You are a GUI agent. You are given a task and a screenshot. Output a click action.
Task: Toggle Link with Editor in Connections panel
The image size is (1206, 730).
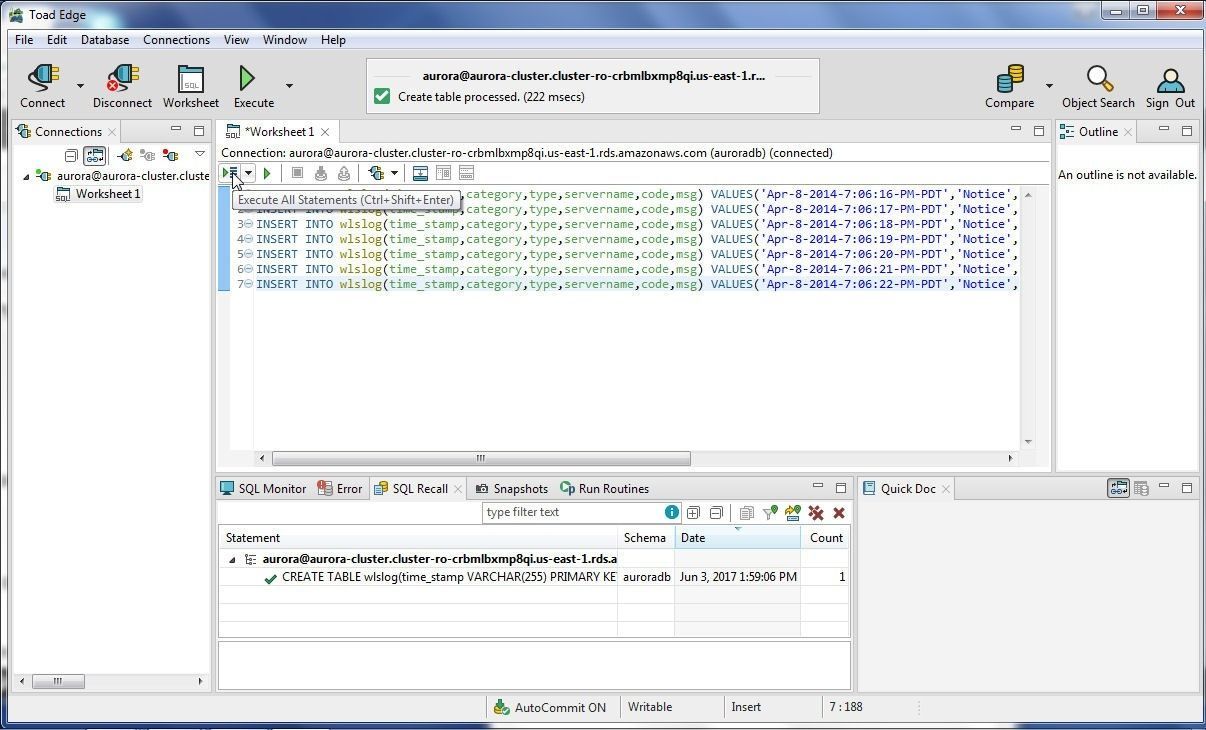[94, 155]
